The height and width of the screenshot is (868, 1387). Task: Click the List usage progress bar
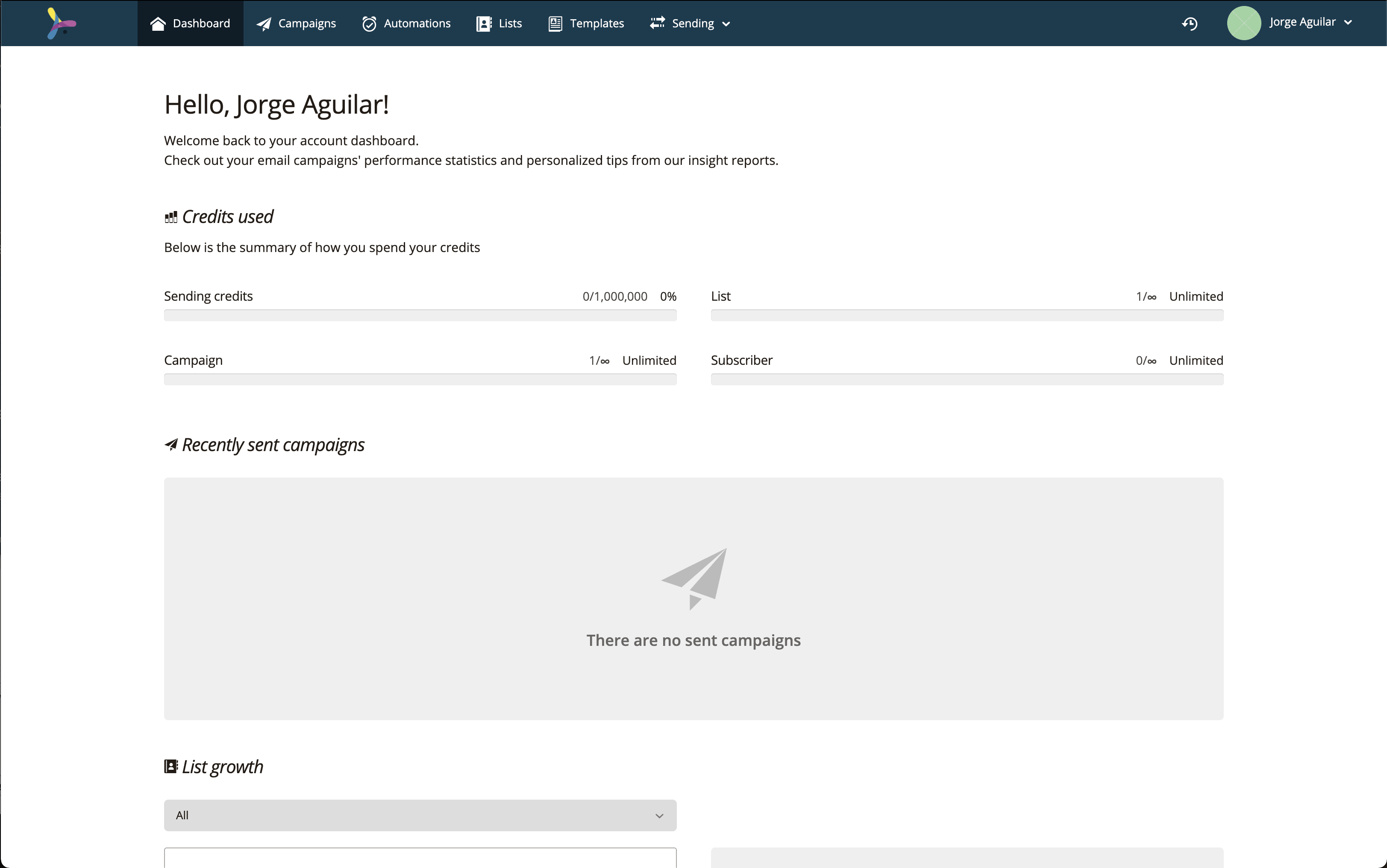(x=967, y=315)
